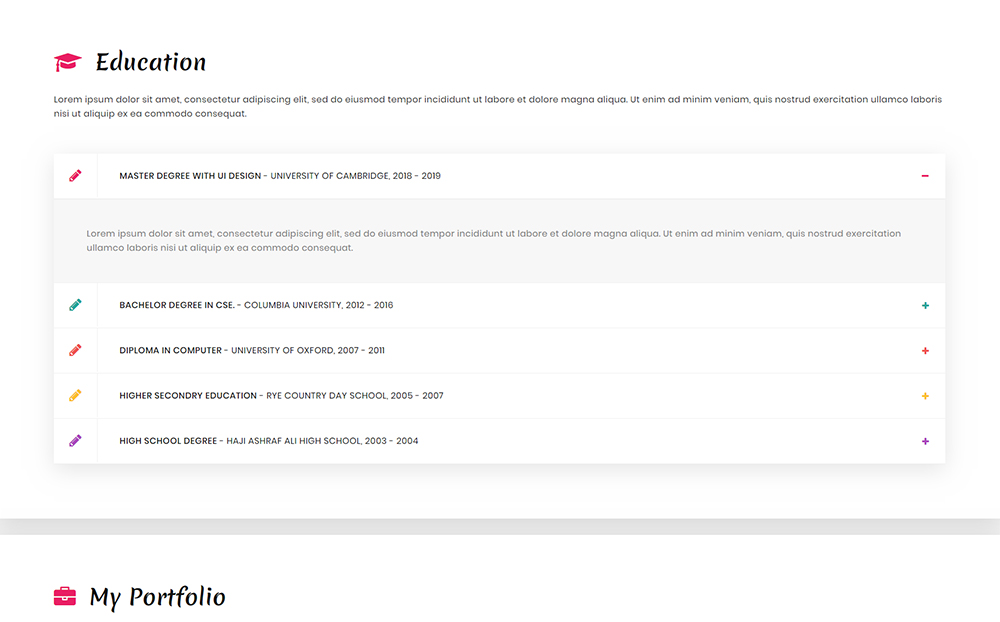This screenshot has width=1000, height=622.
Task: Expand Diploma in Computer with the red plus
Action: point(925,351)
